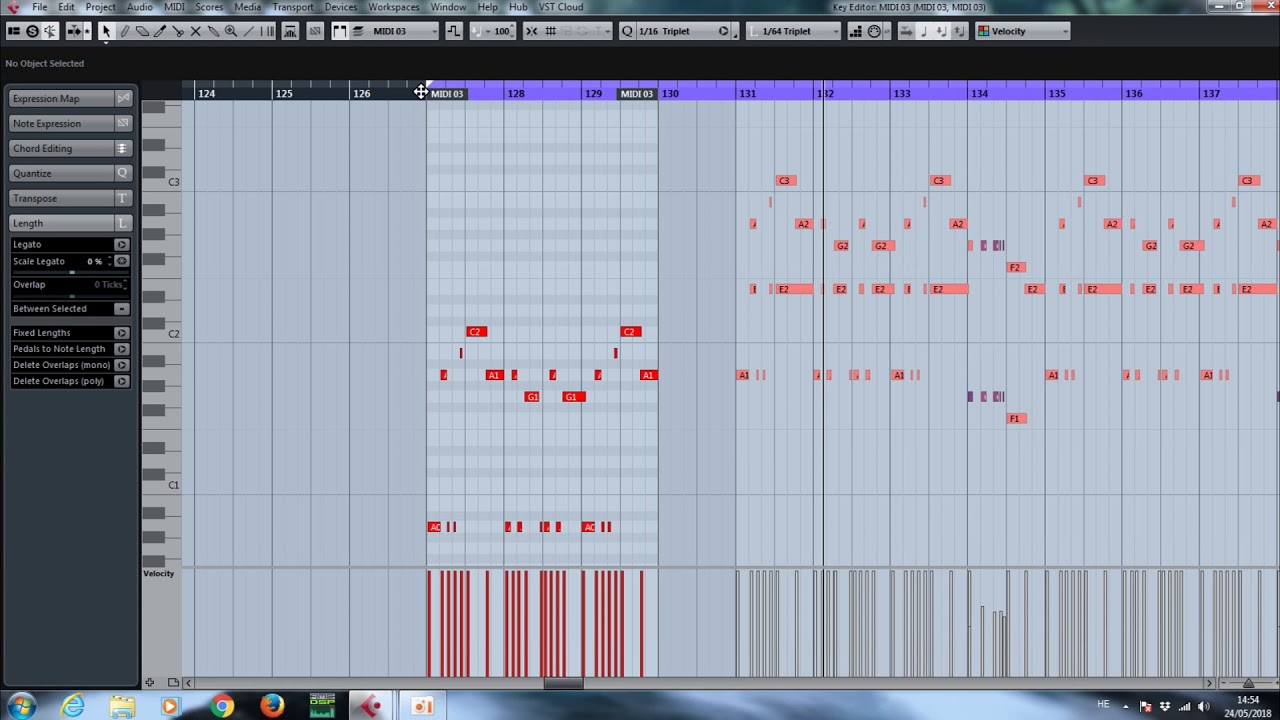Viewport: 1280px width, 720px height.
Task: Apply Fixed Lengths
Action: [x=121, y=332]
